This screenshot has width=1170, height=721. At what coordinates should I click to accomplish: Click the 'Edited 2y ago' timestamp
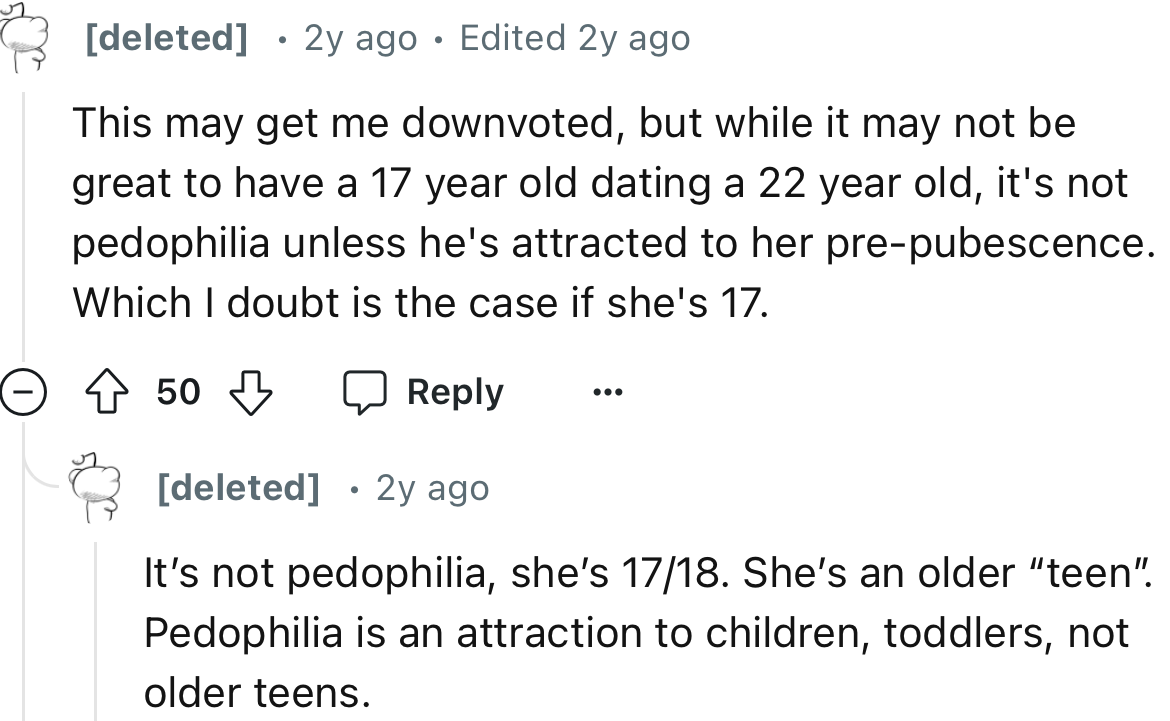(574, 37)
